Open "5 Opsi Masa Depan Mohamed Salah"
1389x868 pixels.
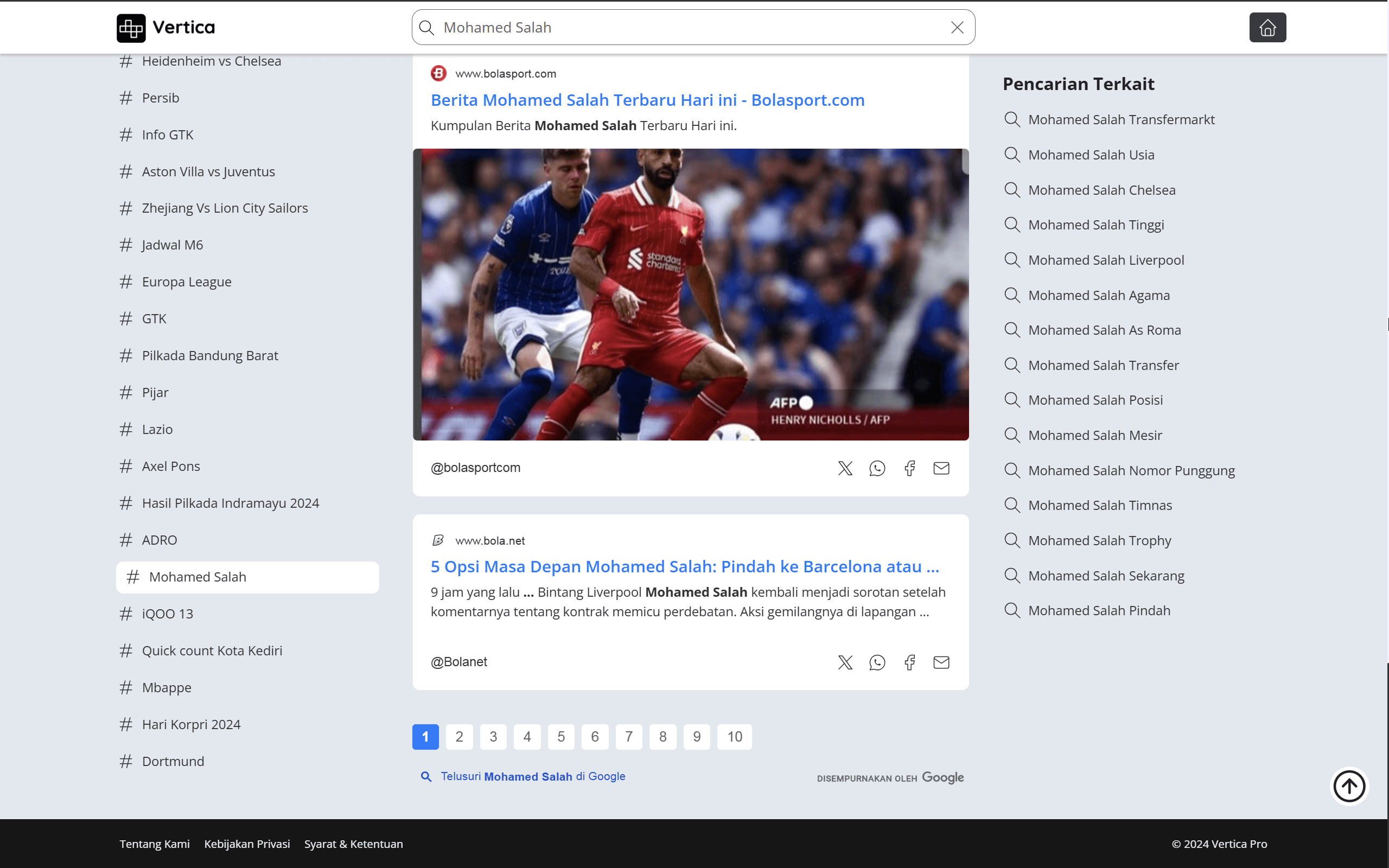(684, 566)
